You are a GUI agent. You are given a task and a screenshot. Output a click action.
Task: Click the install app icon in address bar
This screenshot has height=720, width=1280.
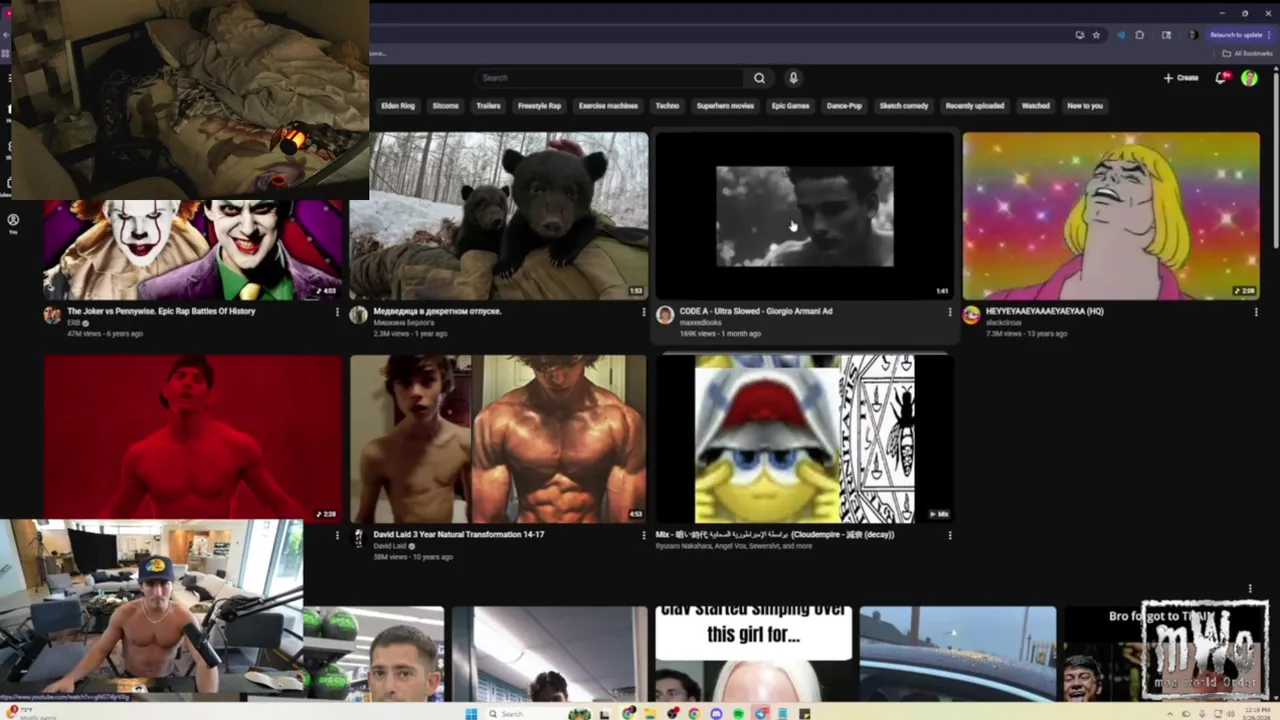pos(1079,35)
